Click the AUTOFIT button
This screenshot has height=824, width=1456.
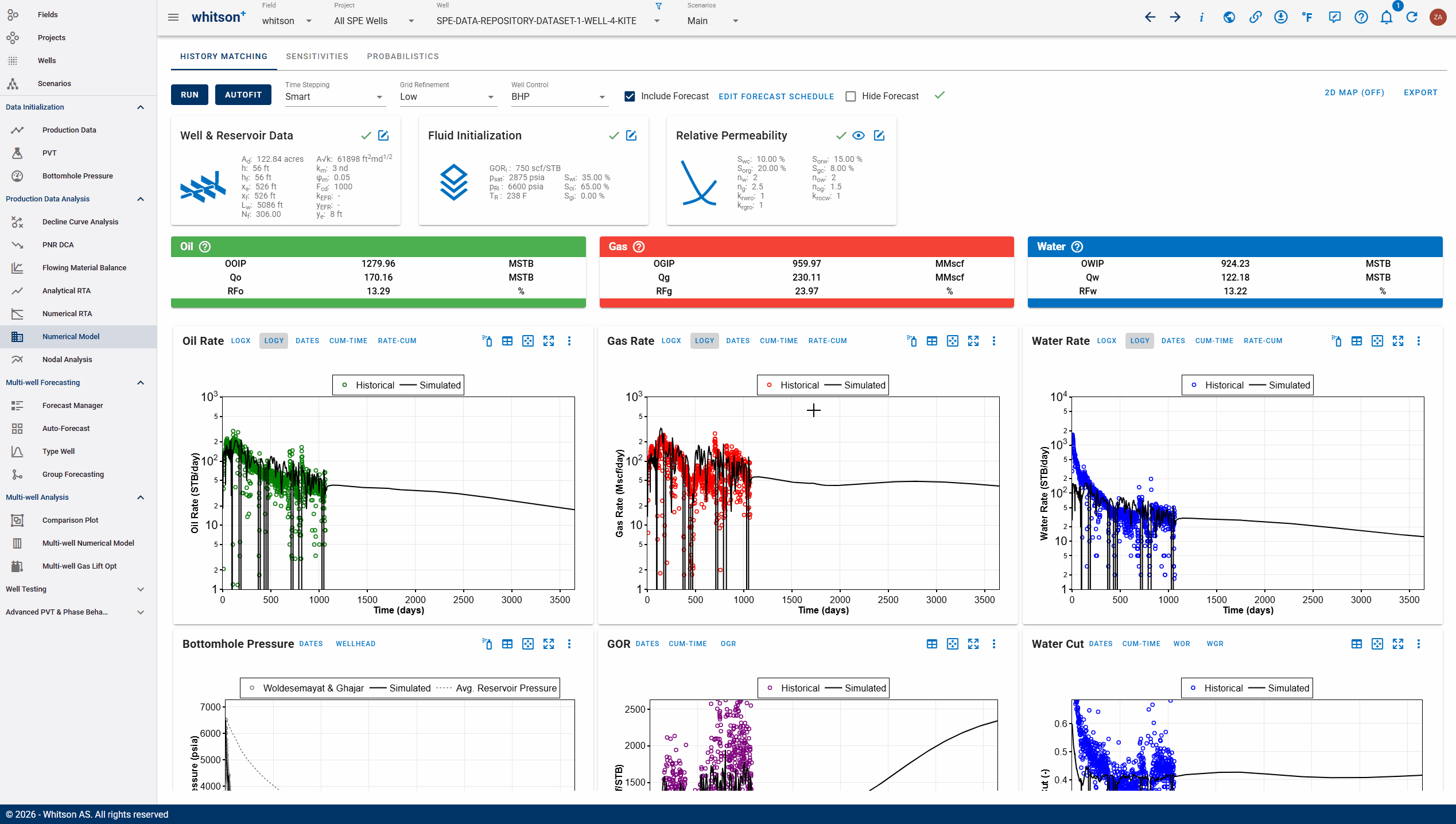243,95
